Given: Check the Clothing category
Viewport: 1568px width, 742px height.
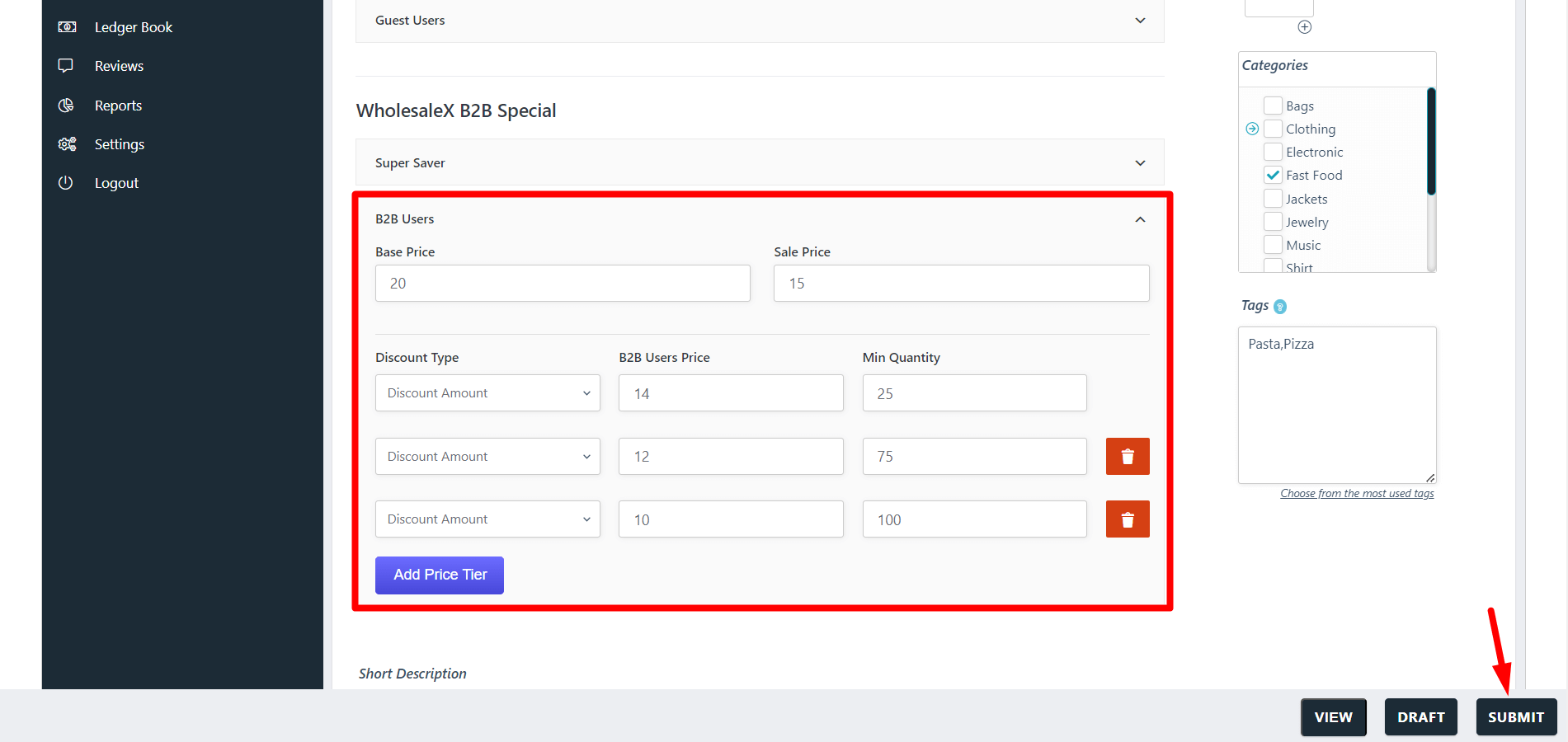Looking at the screenshot, I should [x=1273, y=129].
